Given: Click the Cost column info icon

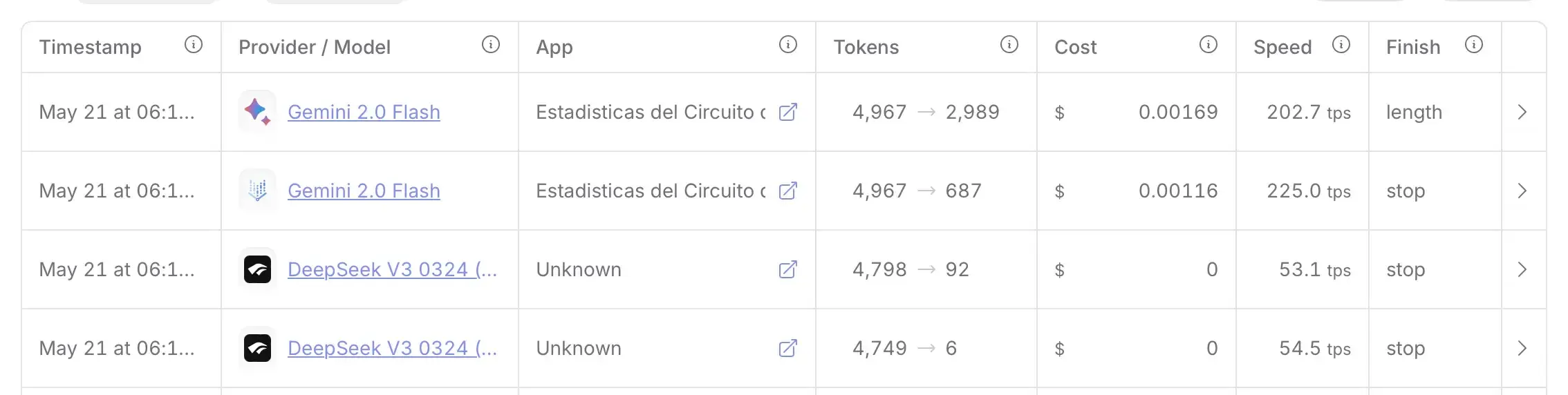Looking at the screenshot, I should point(1208,45).
